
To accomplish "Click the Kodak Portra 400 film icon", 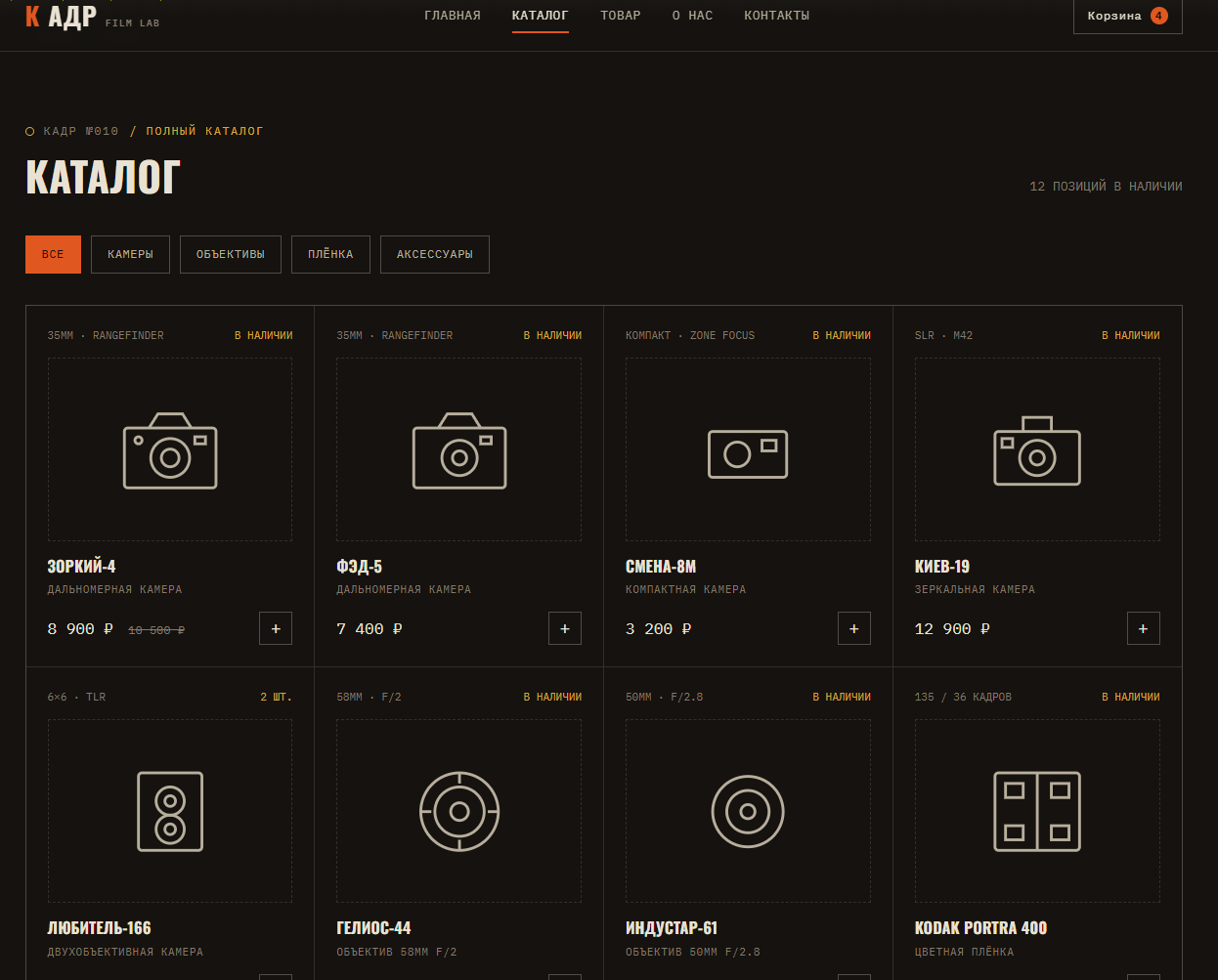I will click(x=1037, y=812).
